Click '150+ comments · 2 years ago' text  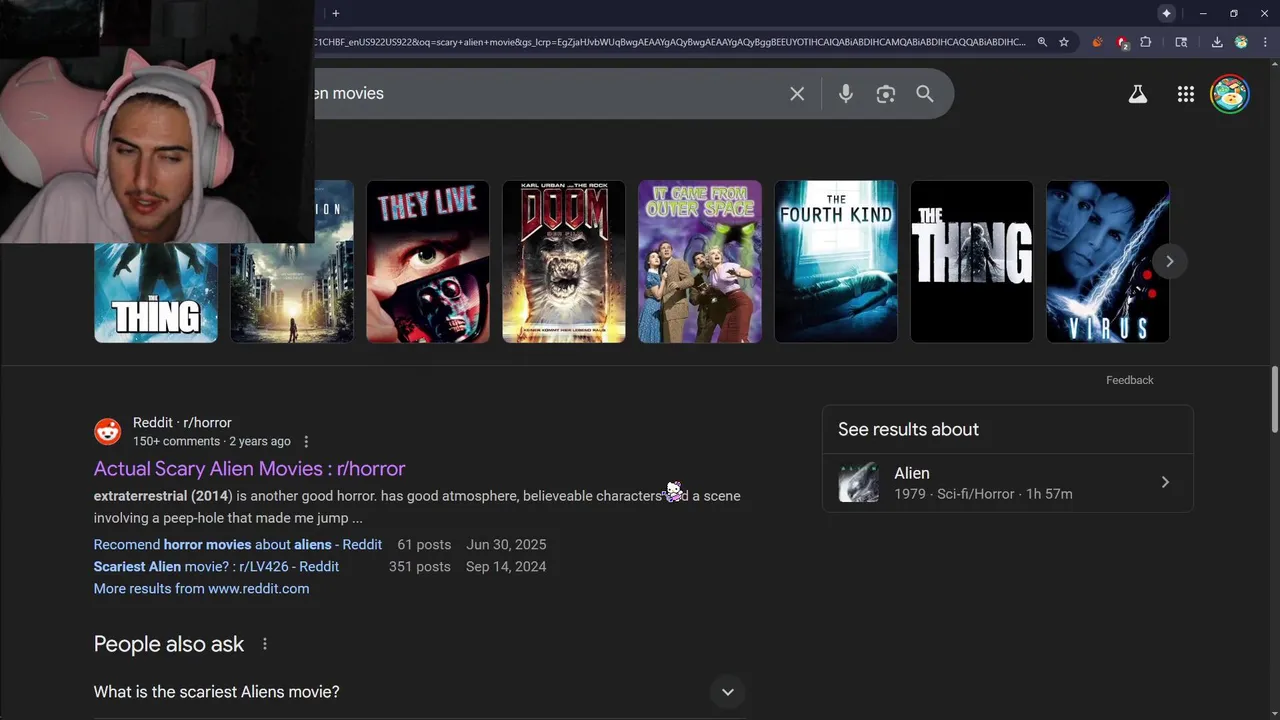212,441
